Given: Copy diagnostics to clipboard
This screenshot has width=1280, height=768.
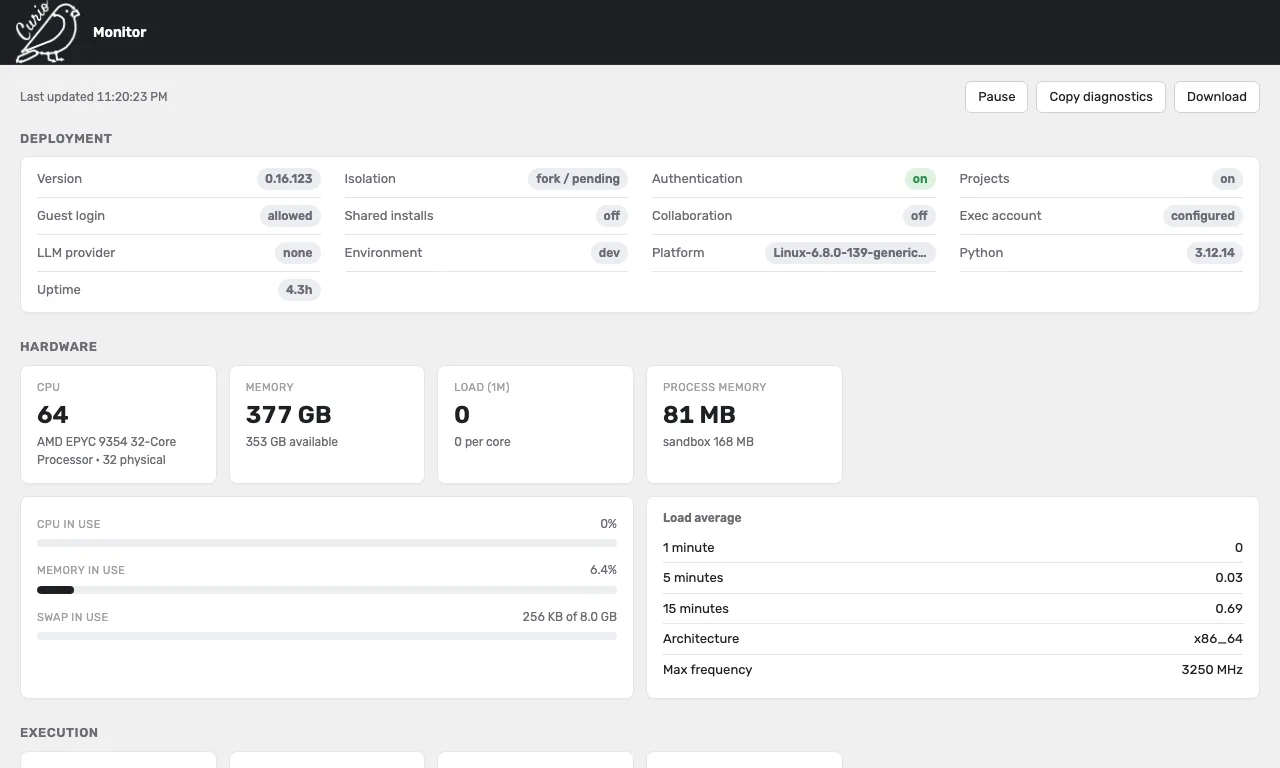Looking at the screenshot, I should click(x=1101, y=97).
